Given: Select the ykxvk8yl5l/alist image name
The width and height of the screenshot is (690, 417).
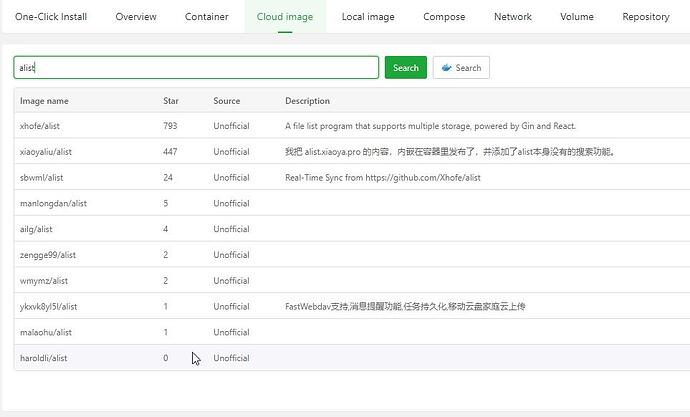Looking at the screenshot, I should (x=48, y=307).
